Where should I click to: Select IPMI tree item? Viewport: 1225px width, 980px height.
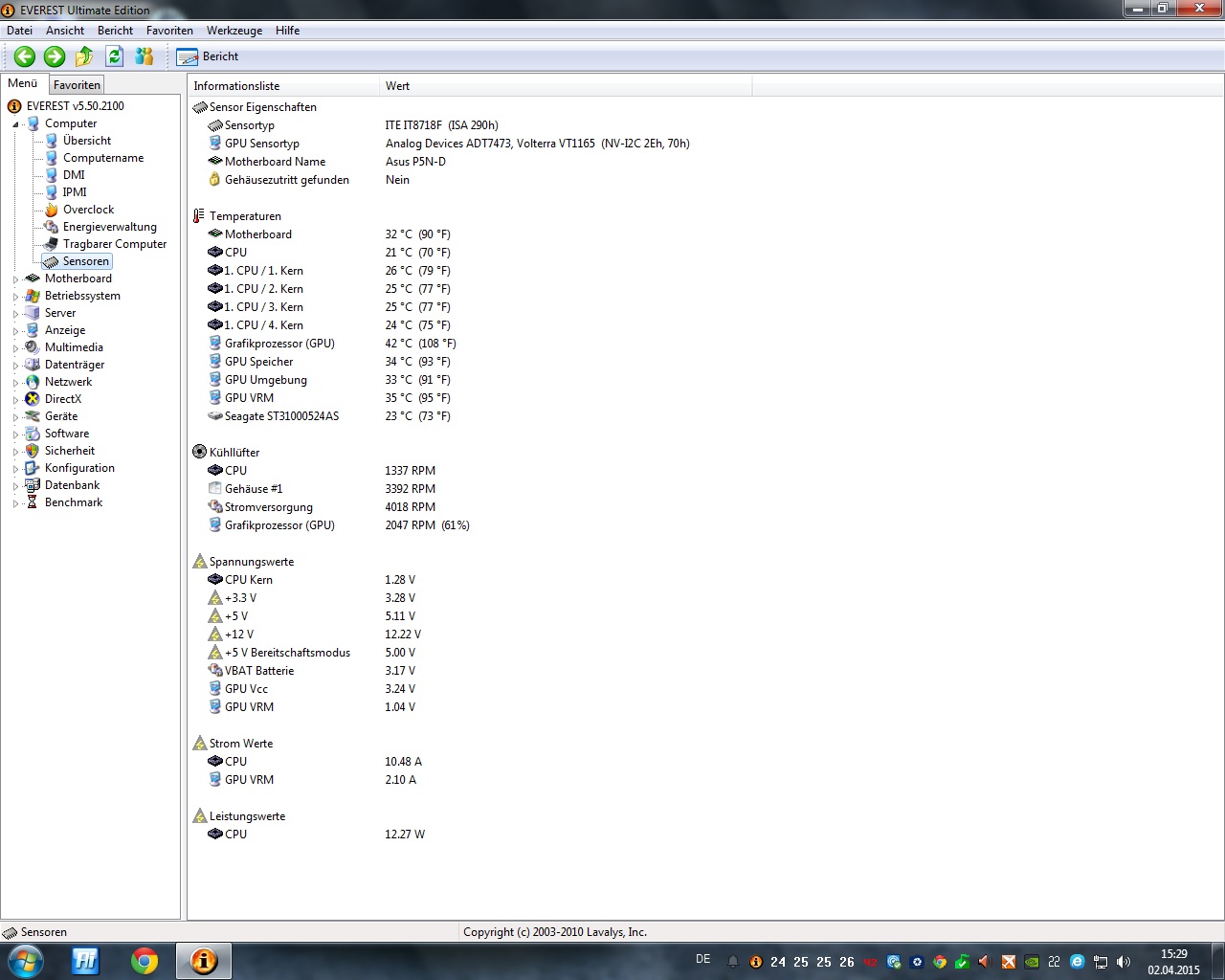(x=75, y=192)
